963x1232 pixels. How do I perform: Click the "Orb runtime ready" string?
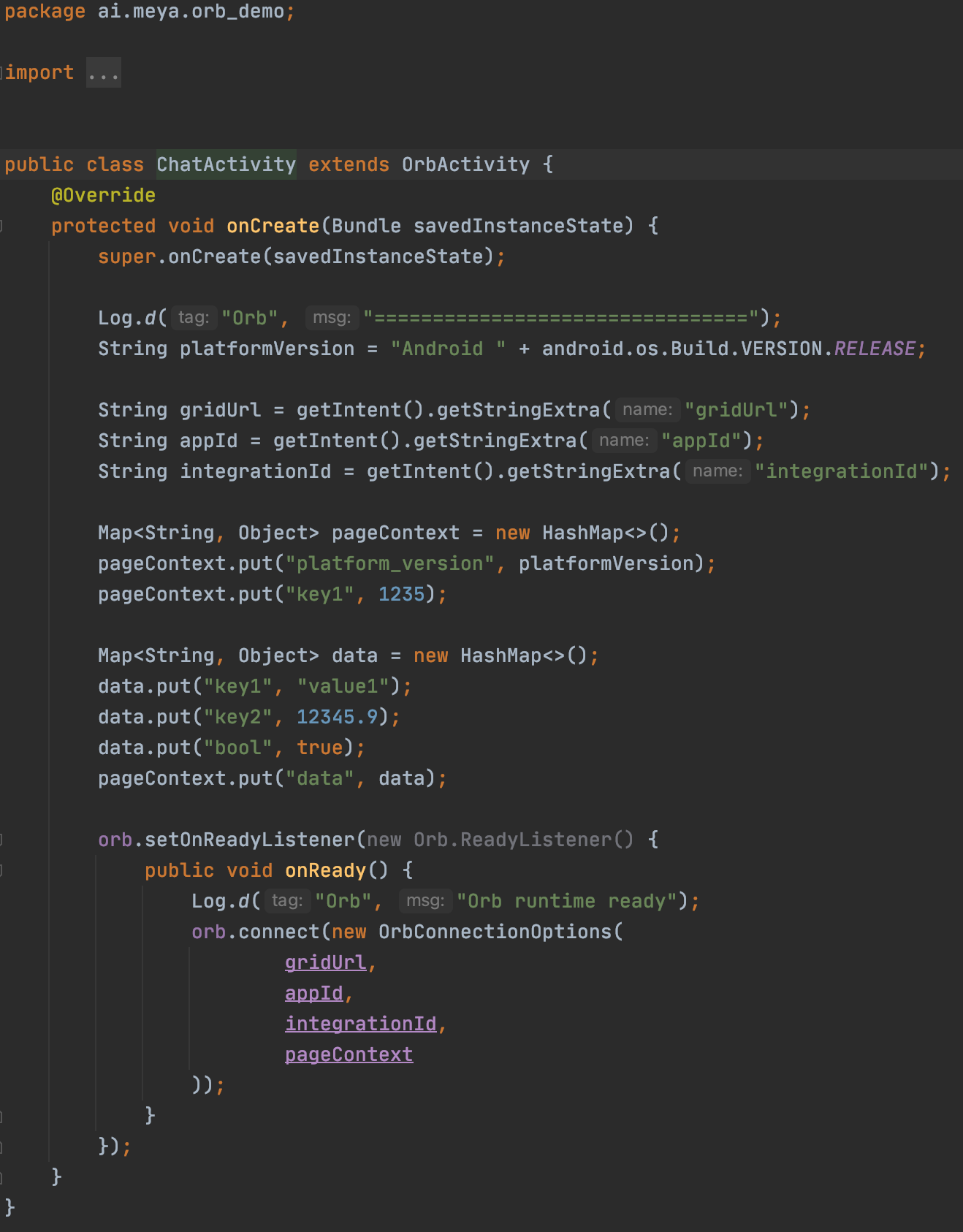pos(566,901)
